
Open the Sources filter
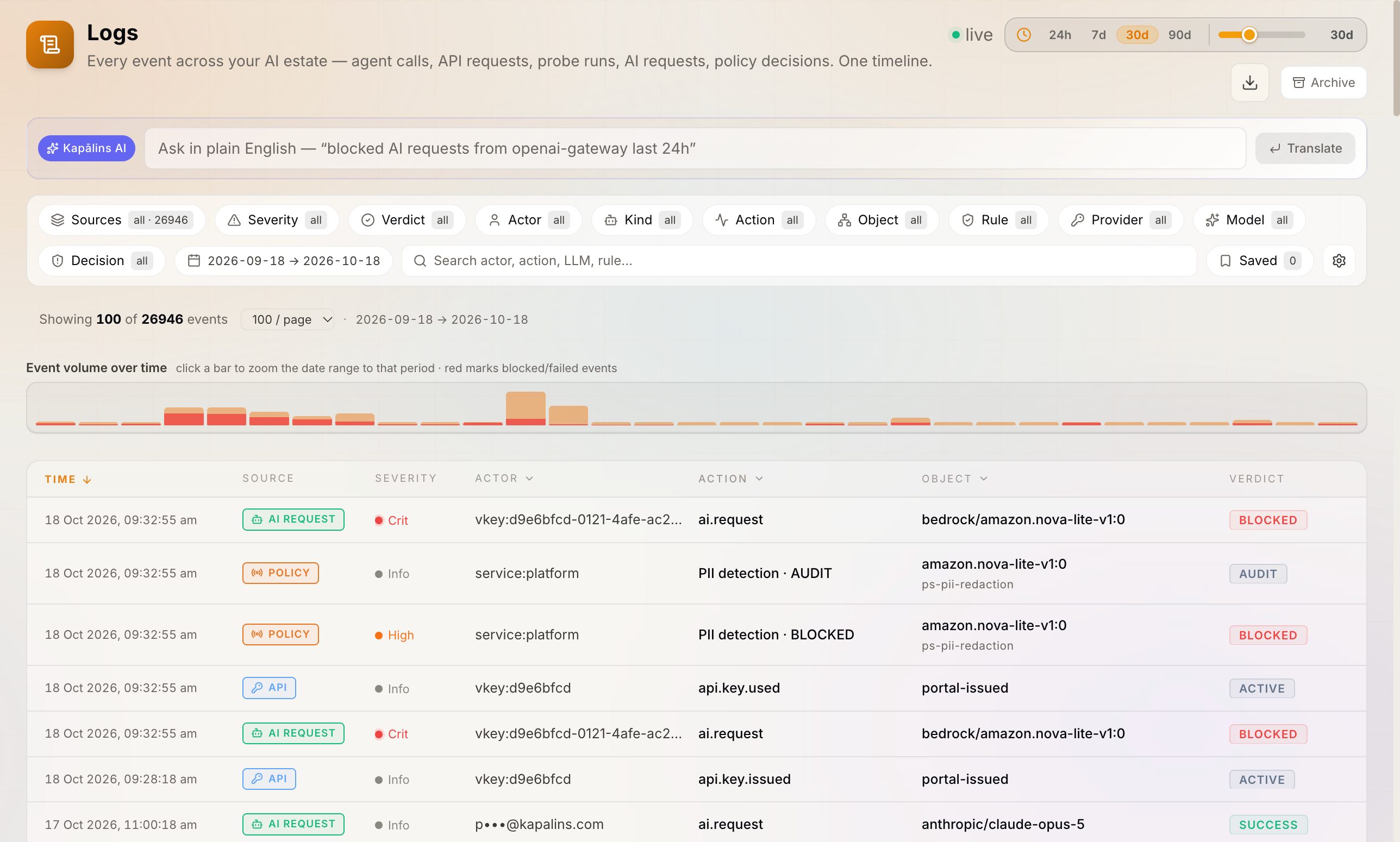122,219
